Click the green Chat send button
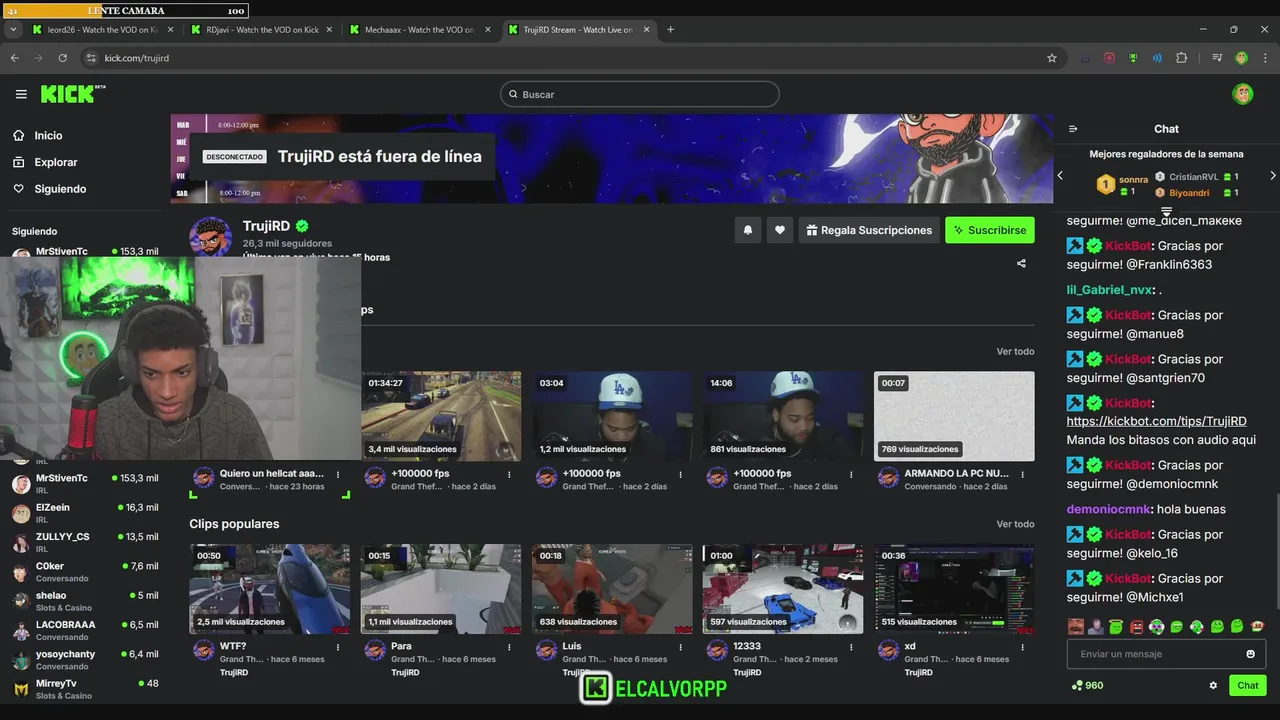The image size is (1280, 720). point(1248,686)
